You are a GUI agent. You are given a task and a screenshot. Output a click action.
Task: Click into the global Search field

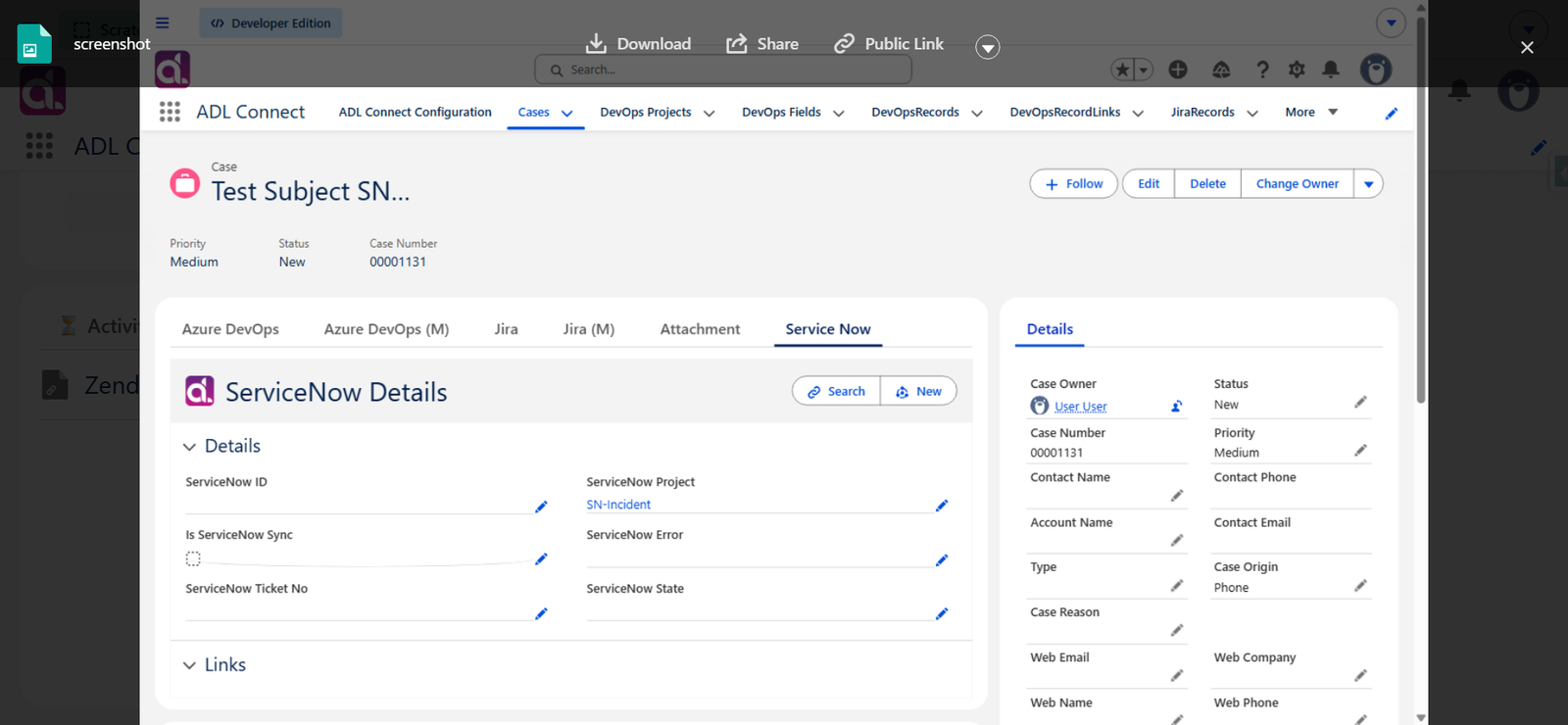click(x=723, y=70)
